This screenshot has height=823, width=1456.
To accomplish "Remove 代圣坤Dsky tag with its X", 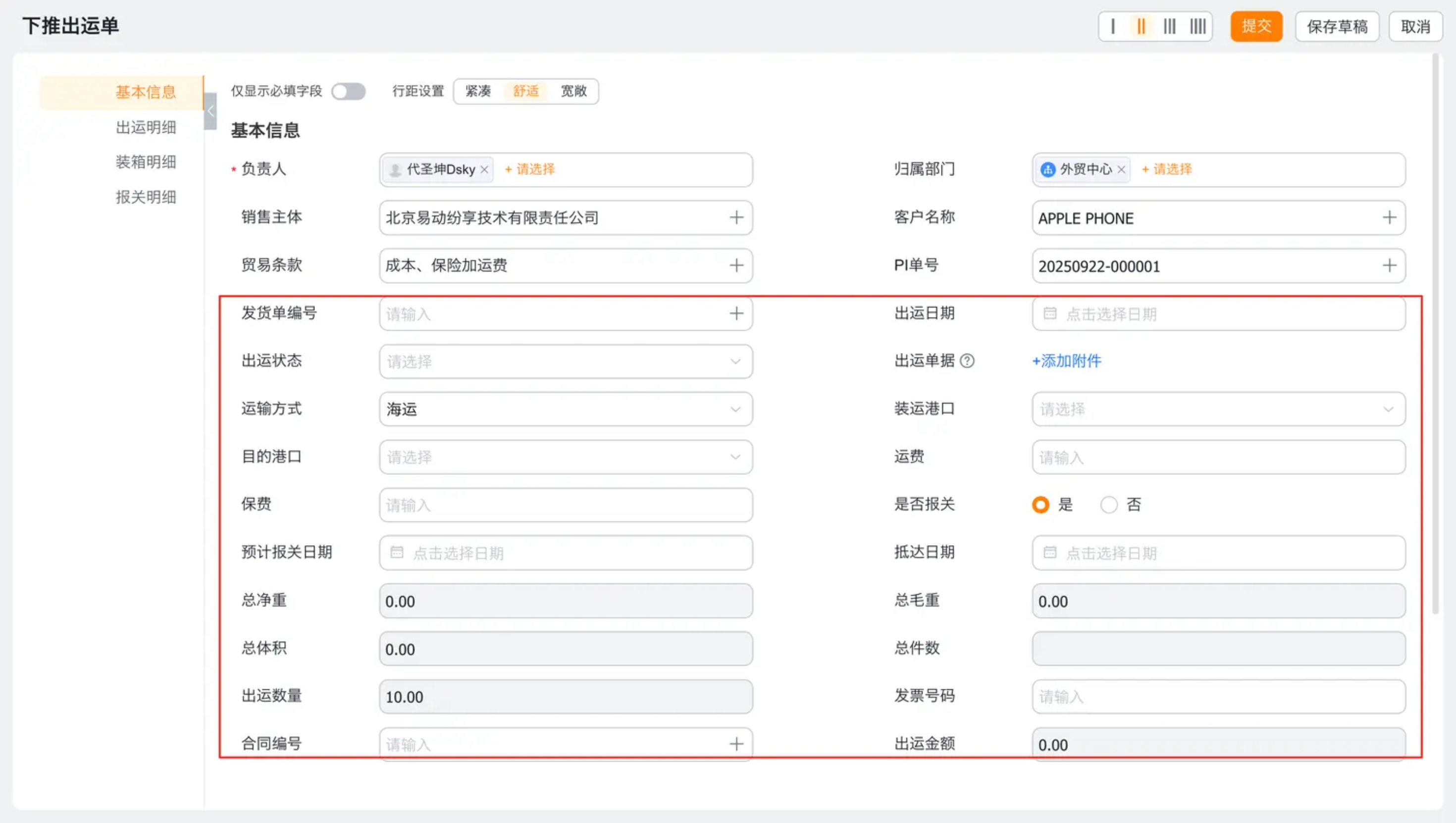I will 484,169.
